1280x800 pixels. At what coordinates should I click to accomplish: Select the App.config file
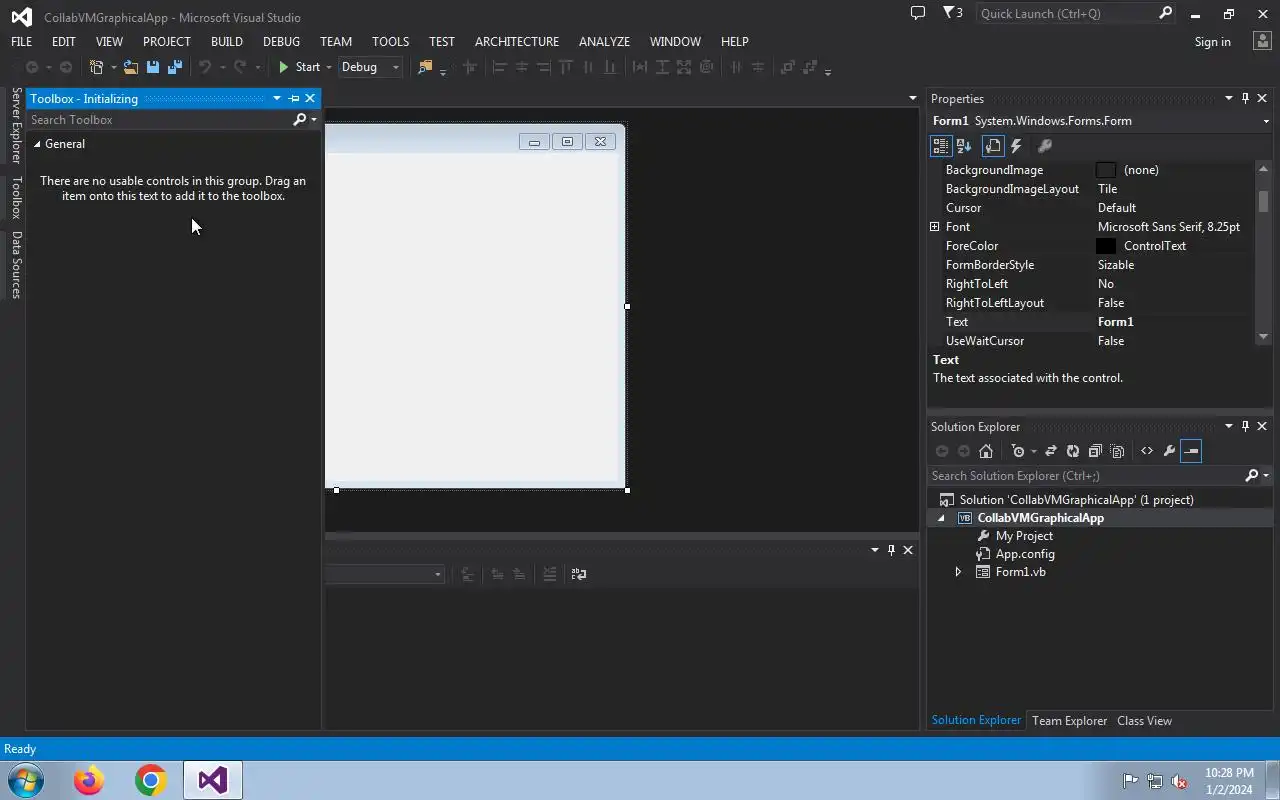point(1025,554)
